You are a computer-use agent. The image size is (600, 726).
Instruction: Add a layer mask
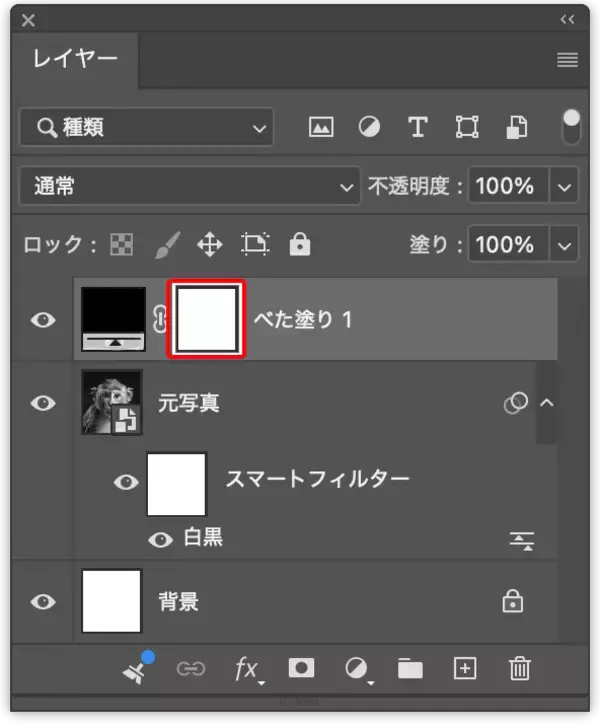(301, 668)
